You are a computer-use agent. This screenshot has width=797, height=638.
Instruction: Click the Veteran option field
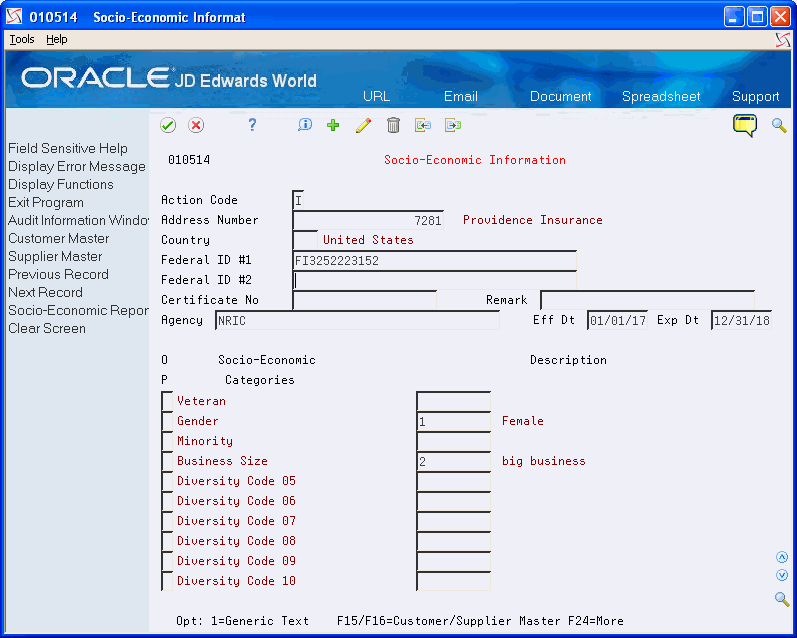point(167,401)
